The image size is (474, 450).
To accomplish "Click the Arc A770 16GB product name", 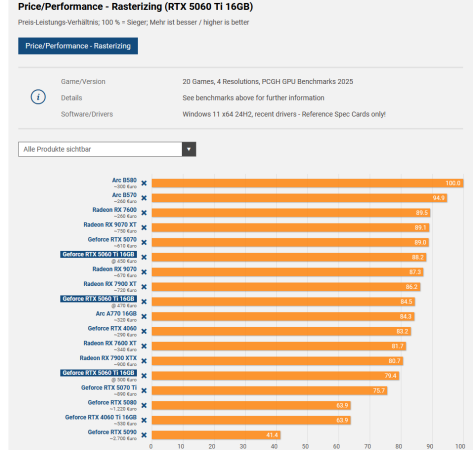I will (x=116, y=313).
